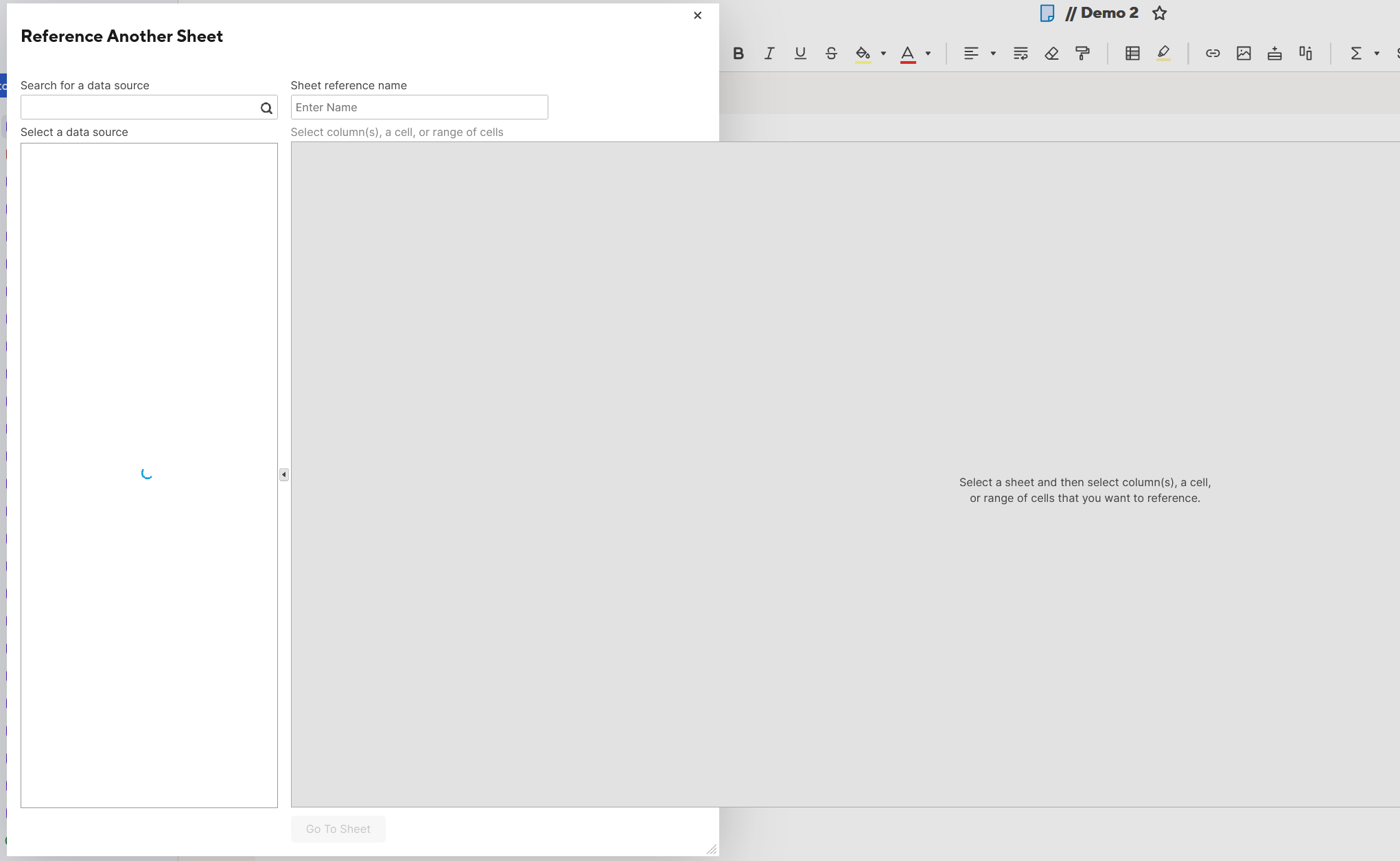Image resolution: width=1400 pixels, height=861 pixels.
Task: Click the Sheet reference name field
Action: coord(419,107)
